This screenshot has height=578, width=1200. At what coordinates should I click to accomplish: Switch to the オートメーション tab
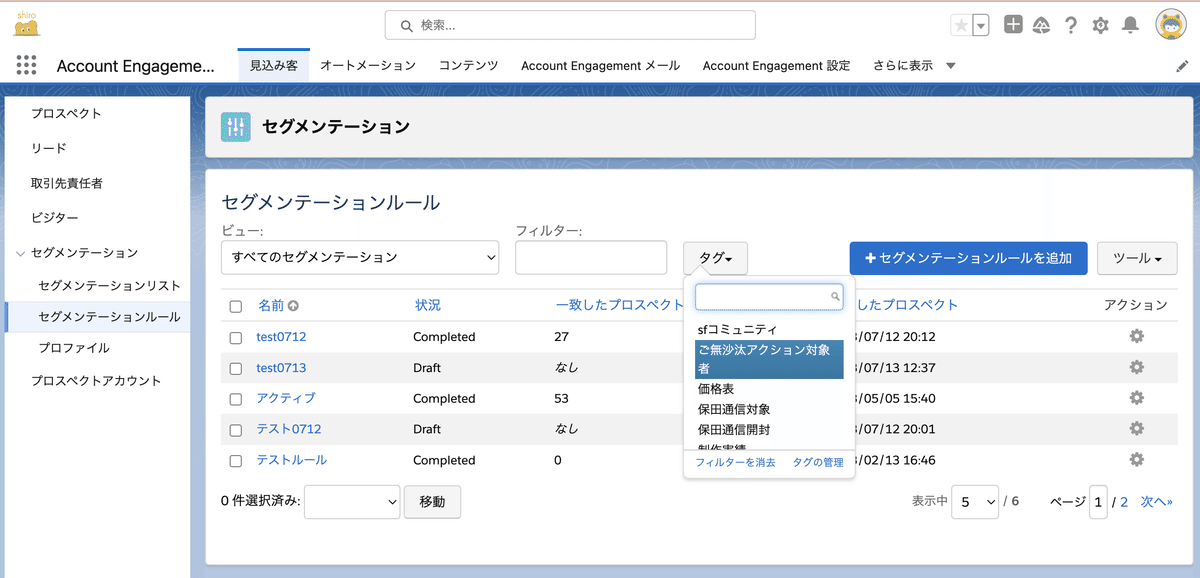(x=368, y=65)
